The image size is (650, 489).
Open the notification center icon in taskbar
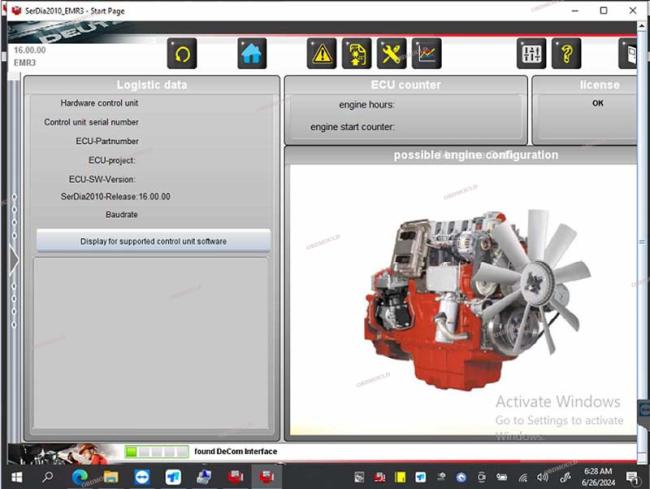[x=632, y=477]
